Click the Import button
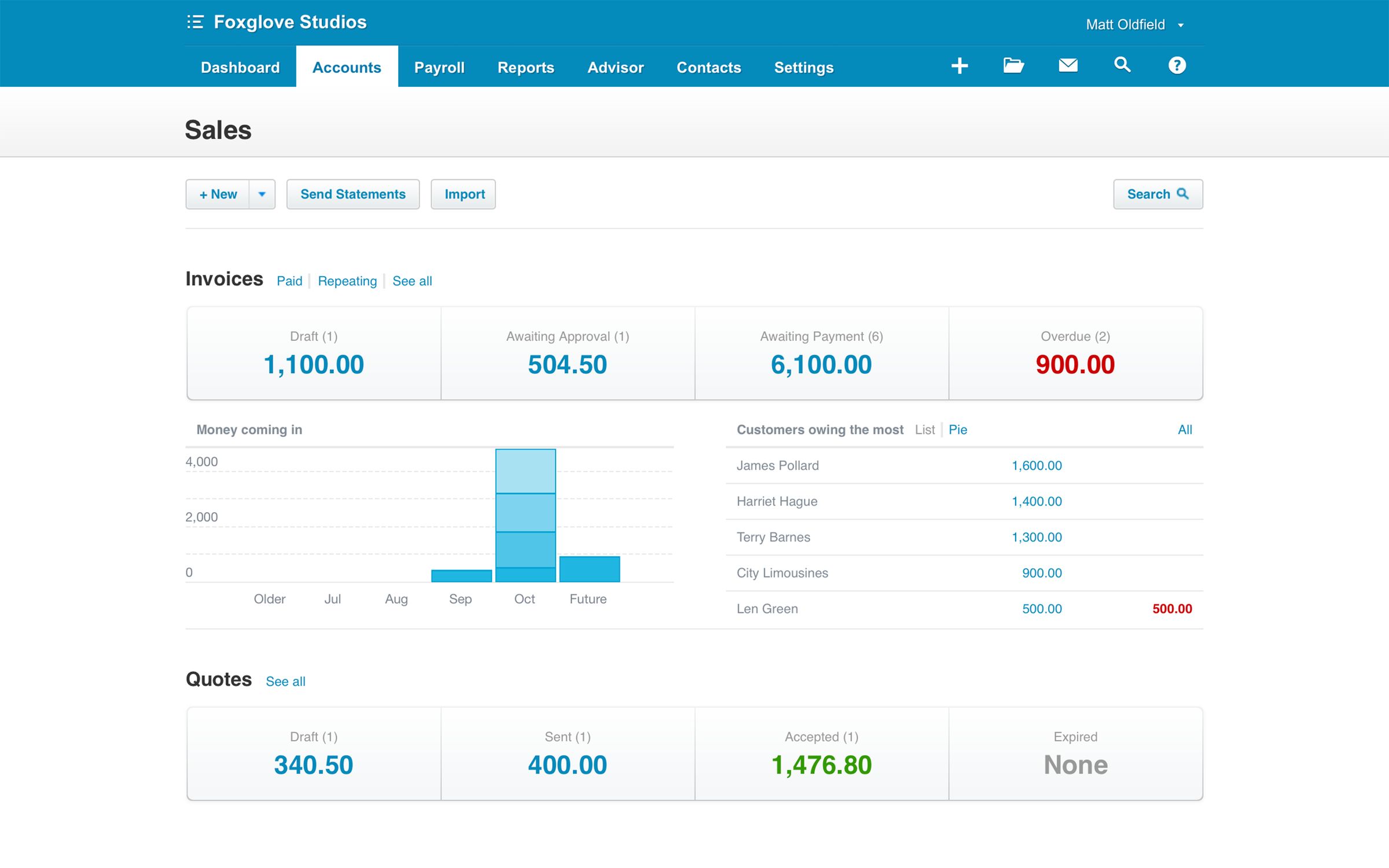The image size is (1389, 868). (x=463, y=194)
